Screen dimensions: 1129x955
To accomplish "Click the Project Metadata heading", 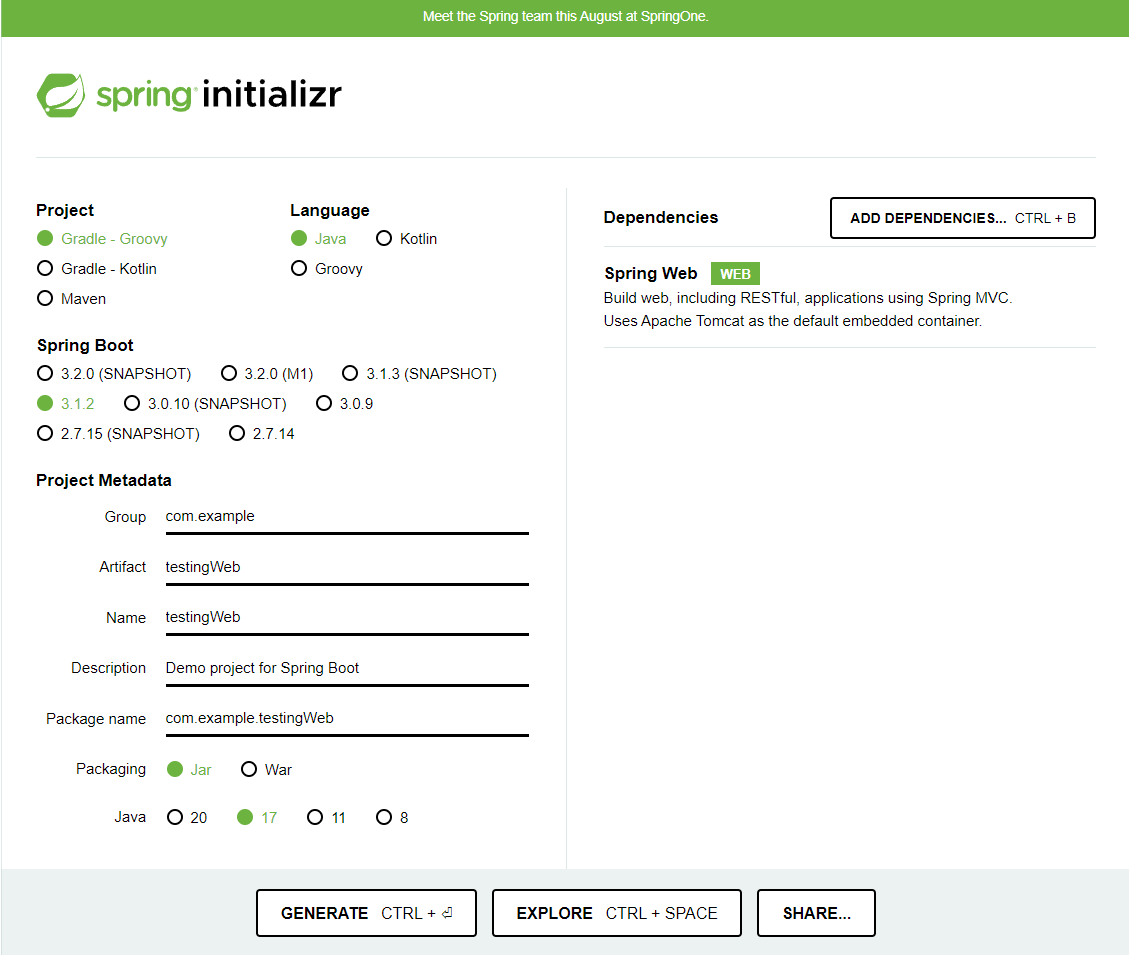I will 104,480.
